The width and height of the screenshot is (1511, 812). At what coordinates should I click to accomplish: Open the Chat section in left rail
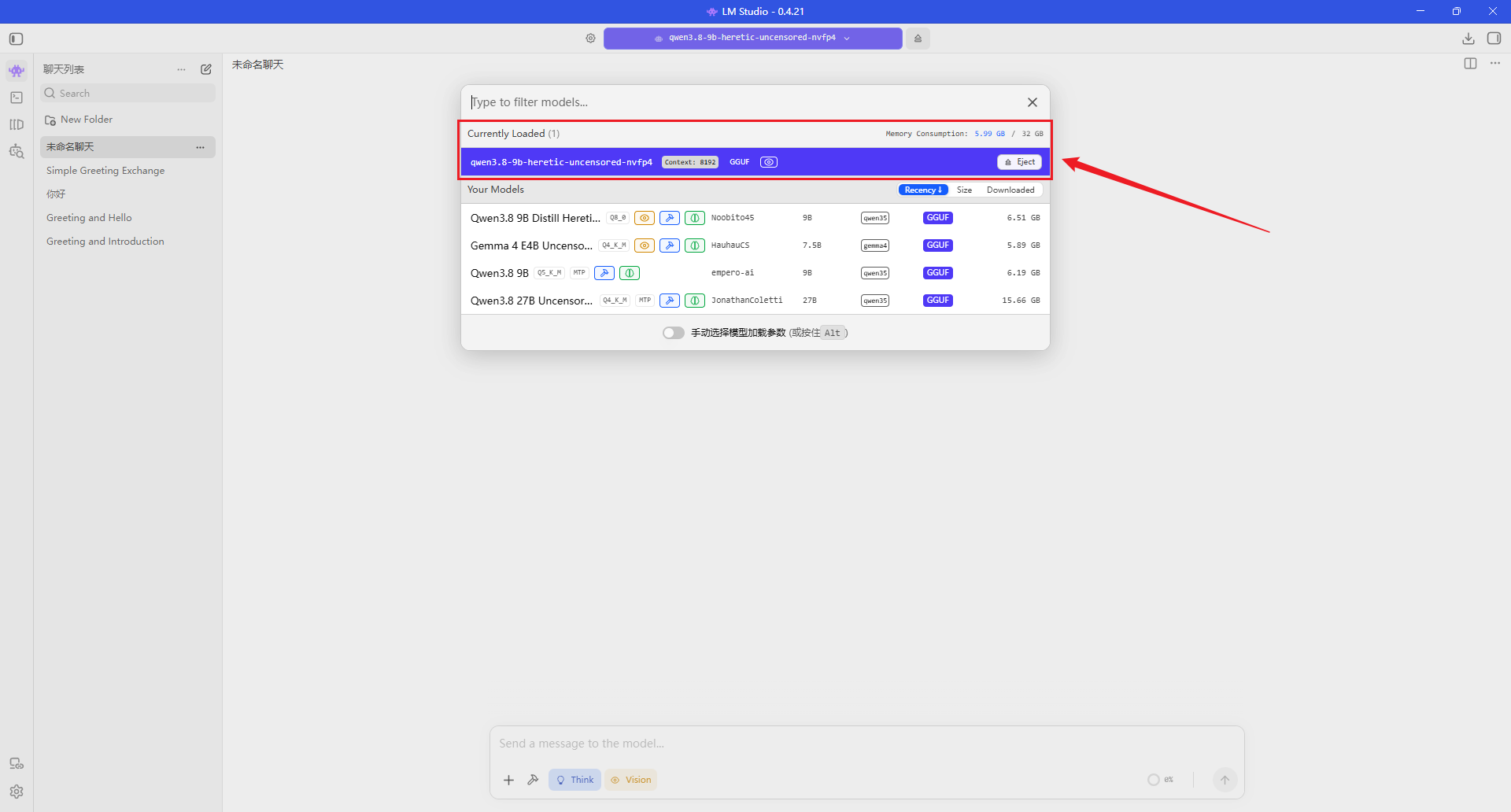pos(17,71)
